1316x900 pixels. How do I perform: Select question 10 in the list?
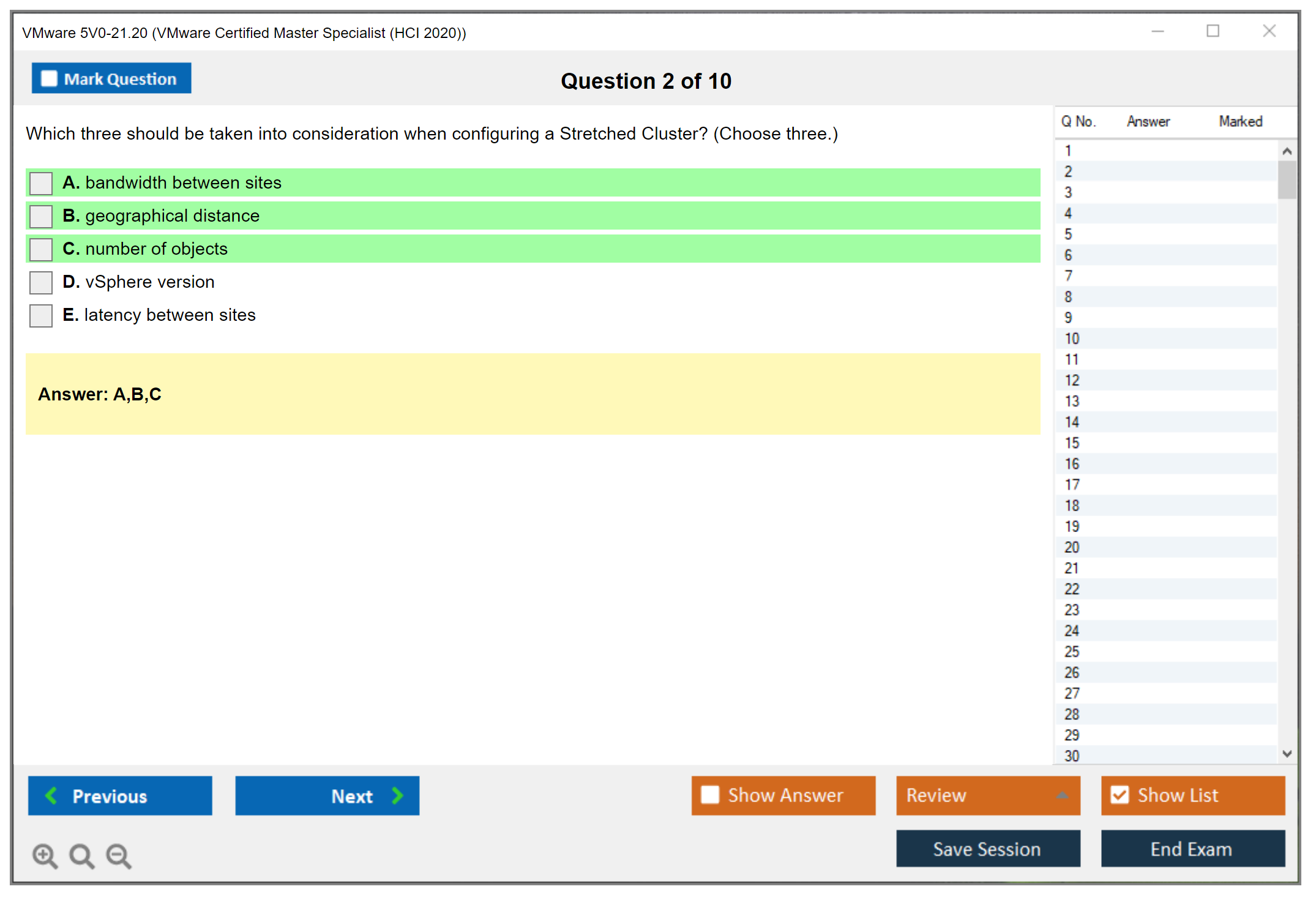[1072, 339]
